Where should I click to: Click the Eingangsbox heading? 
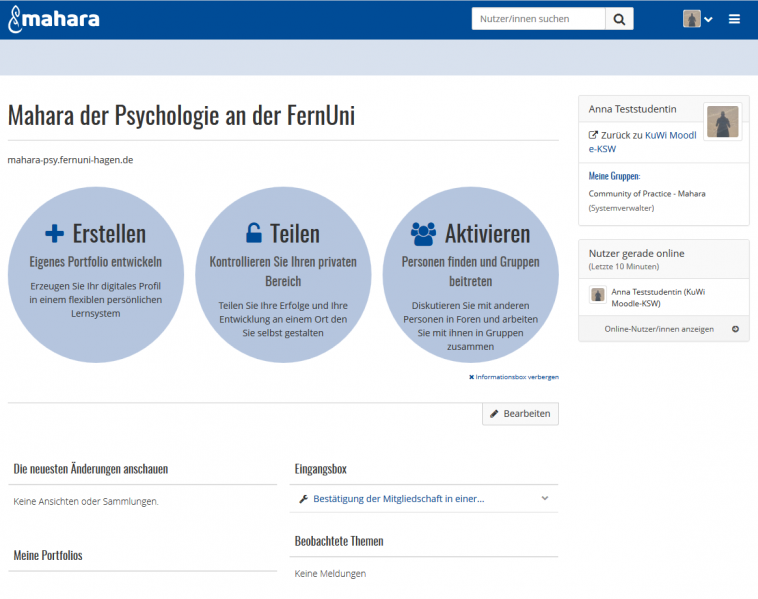click(x=321, y=469)
